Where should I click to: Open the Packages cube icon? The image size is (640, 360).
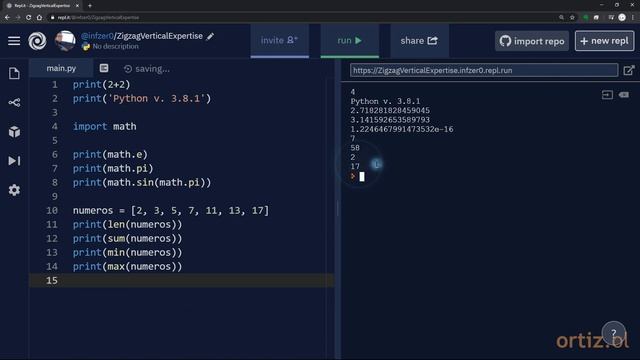14,131
